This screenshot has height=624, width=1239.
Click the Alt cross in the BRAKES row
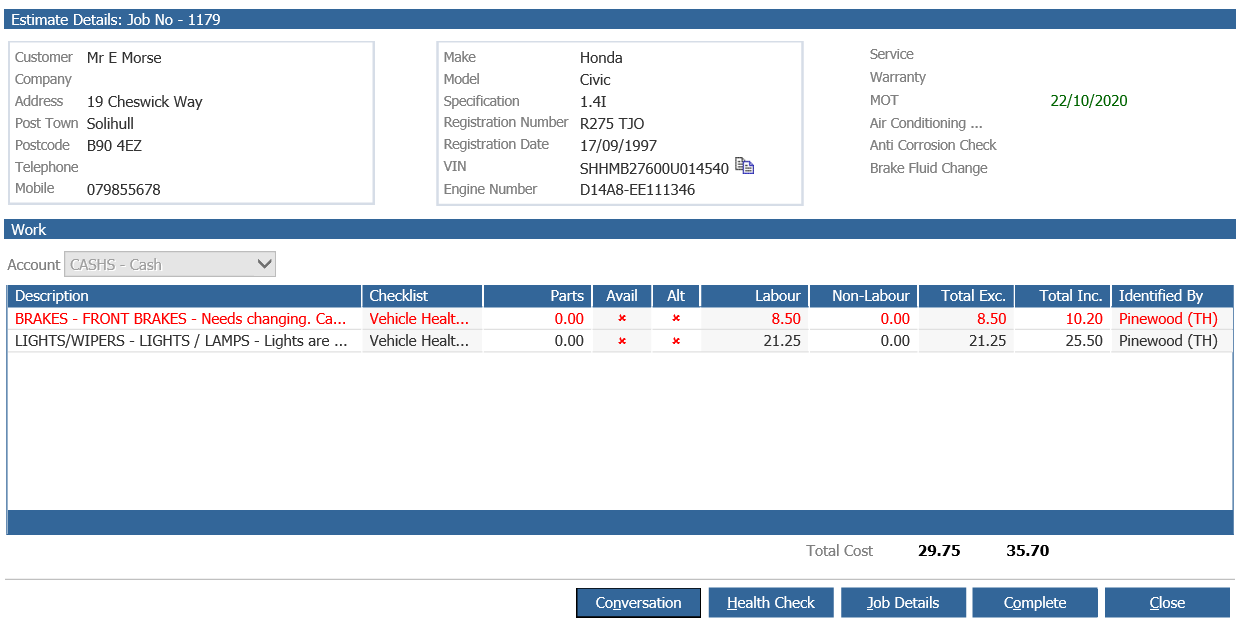point(676,318)
